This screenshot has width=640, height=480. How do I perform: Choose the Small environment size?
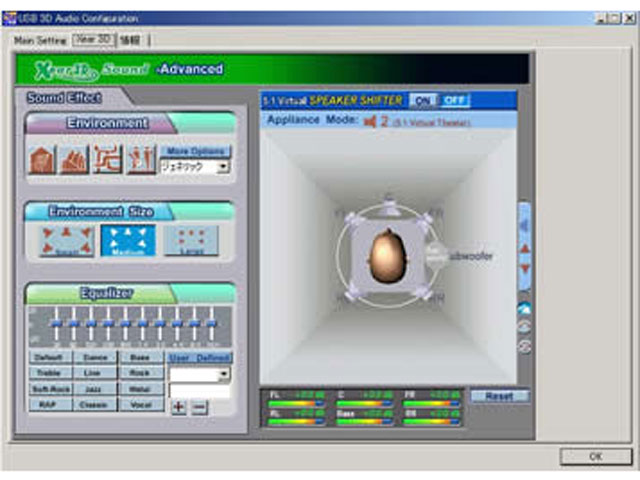pos(67,241)
